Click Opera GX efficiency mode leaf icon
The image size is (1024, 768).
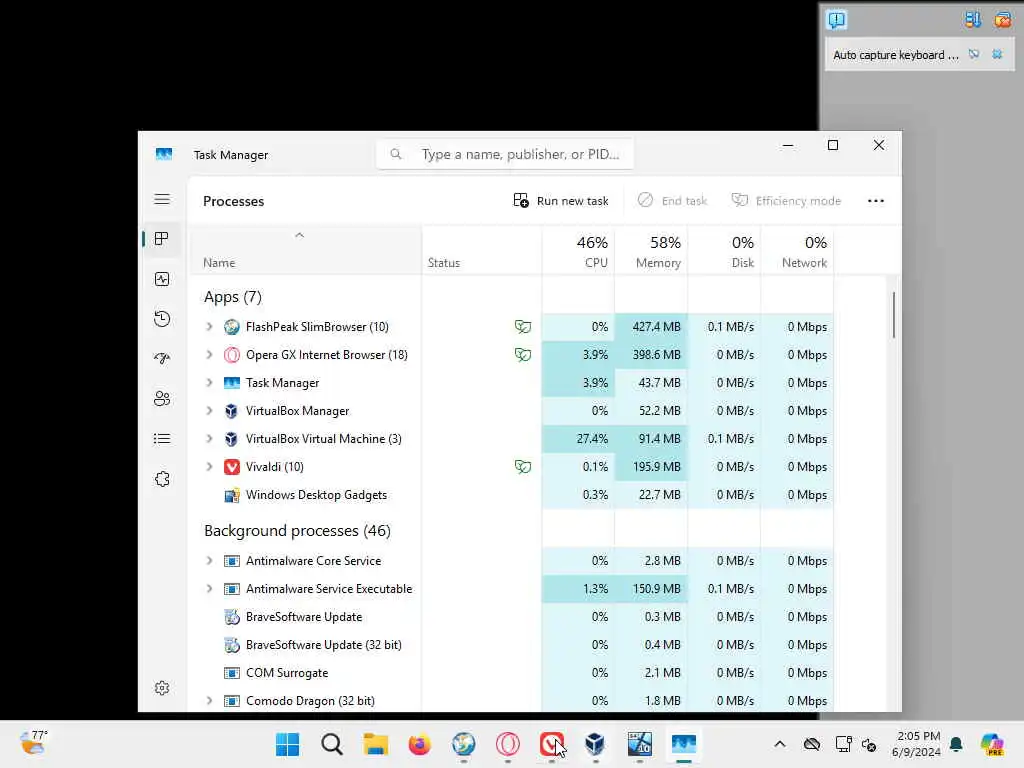[522, 355]
